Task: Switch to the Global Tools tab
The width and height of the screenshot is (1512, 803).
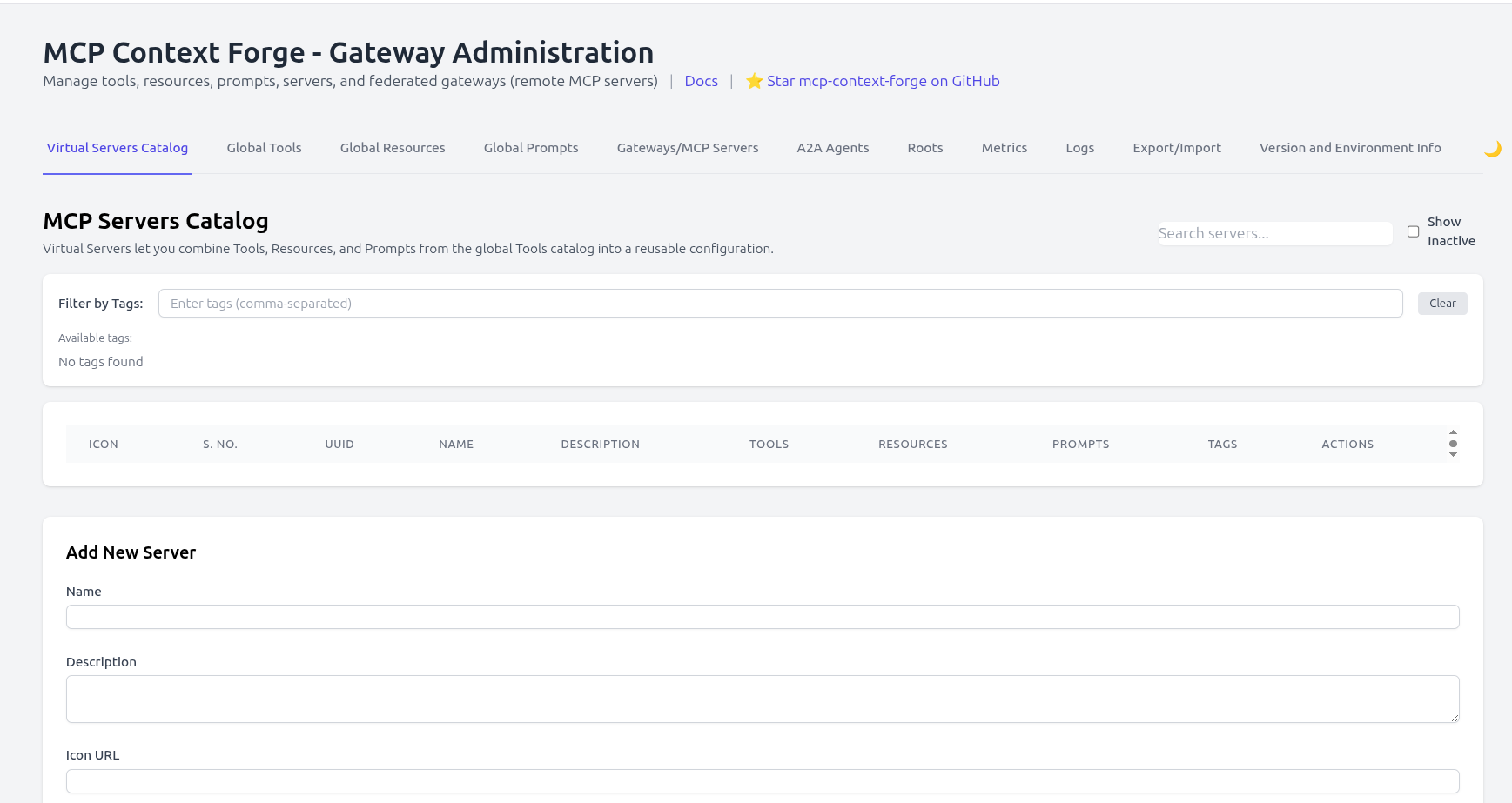Action: (x=264, y=148)
